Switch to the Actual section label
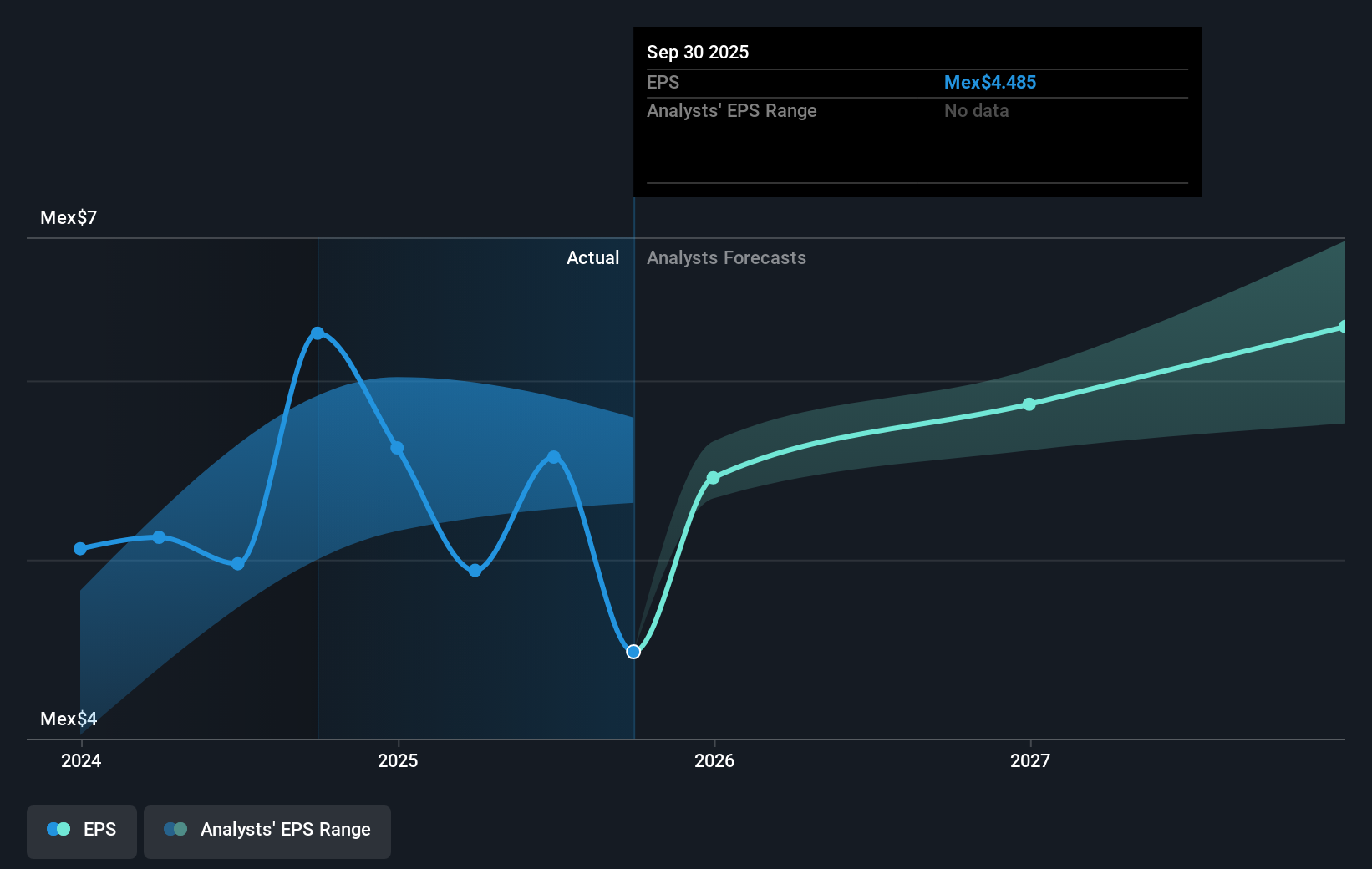 point(592,257)
